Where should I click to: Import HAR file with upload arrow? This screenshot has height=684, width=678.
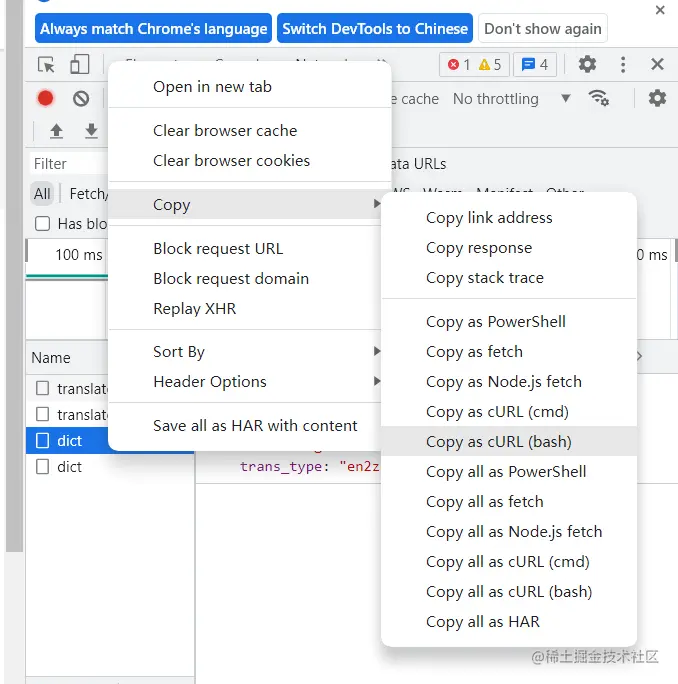[56, 131]
